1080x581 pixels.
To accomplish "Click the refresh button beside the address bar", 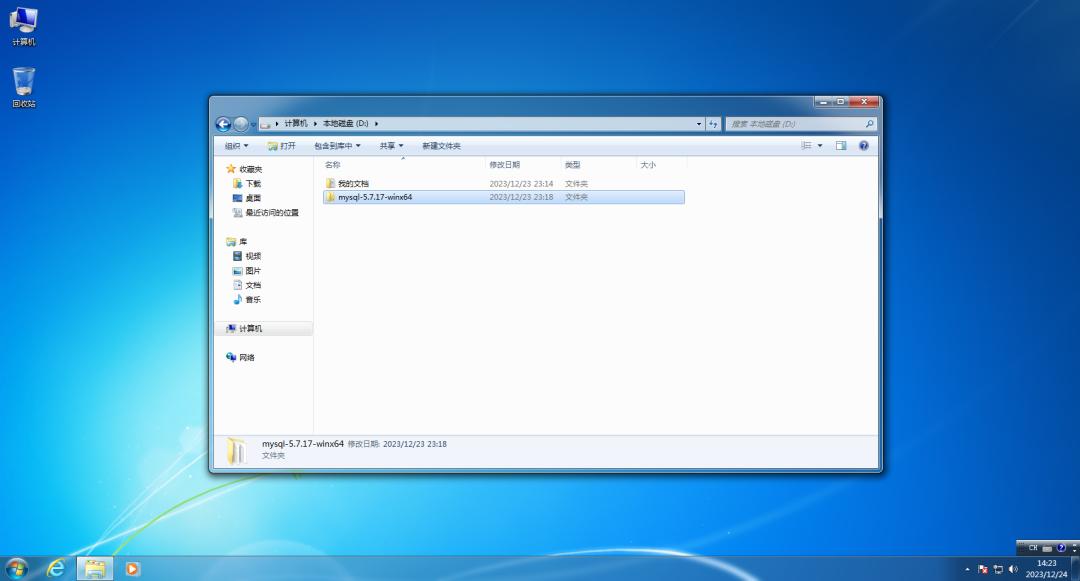I will point(713,124).
